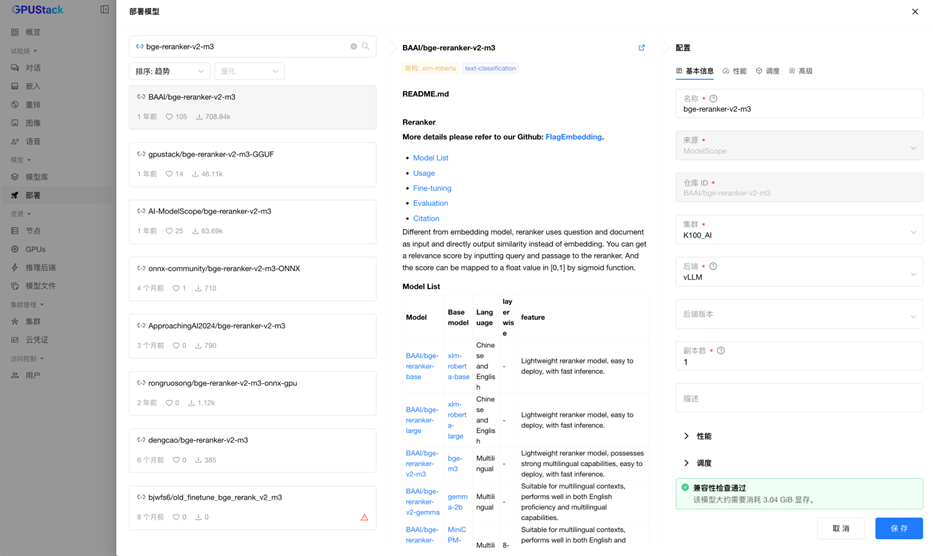Click help icon next to 副本数 label
This screenshot has height=556, width=933.
pyautogui.click(x=721, y=351)
